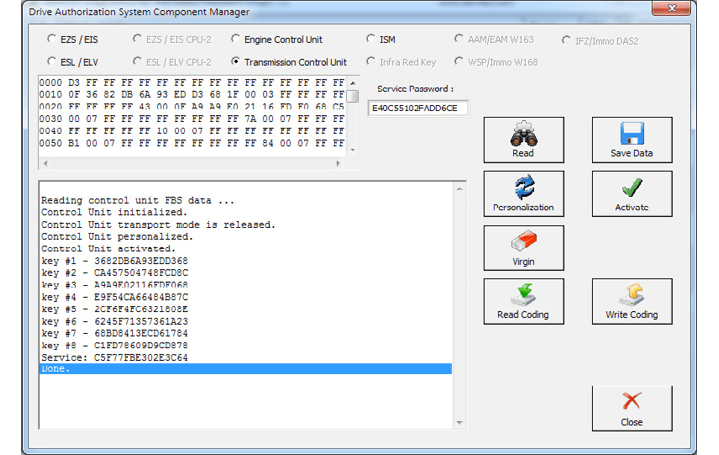Click the Service Password input field

[418, 108]
